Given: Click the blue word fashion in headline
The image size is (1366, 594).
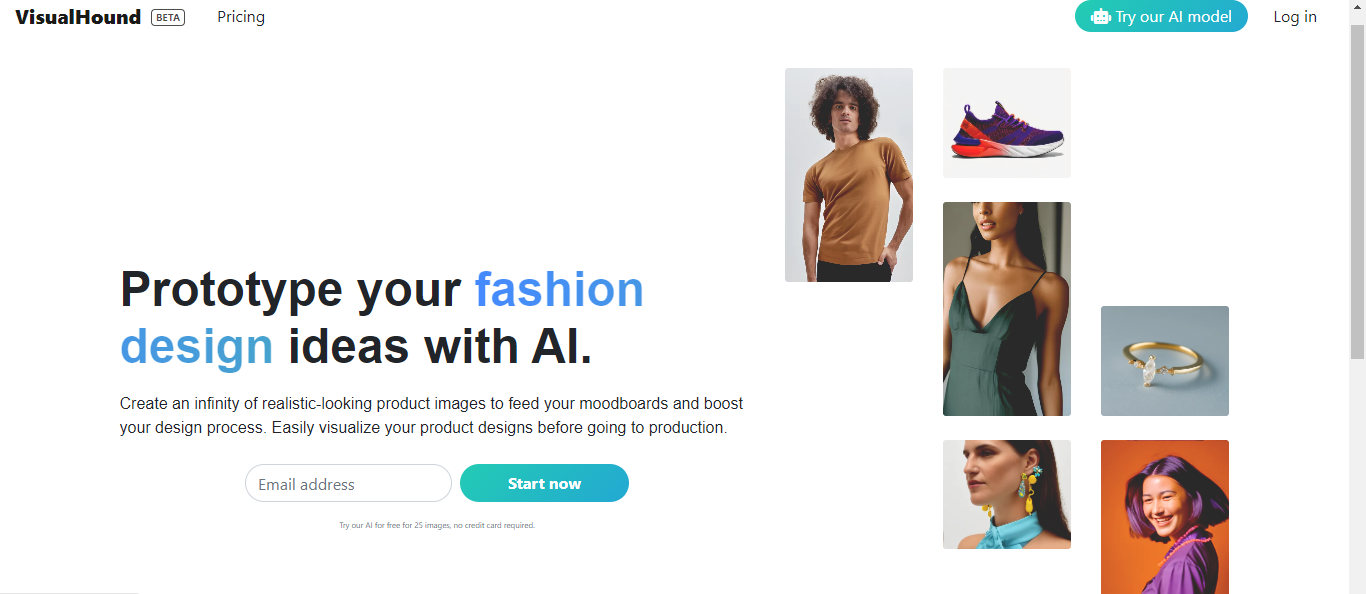Looking at the screenshot, I should pyautogui.click(x=559, y=289).
